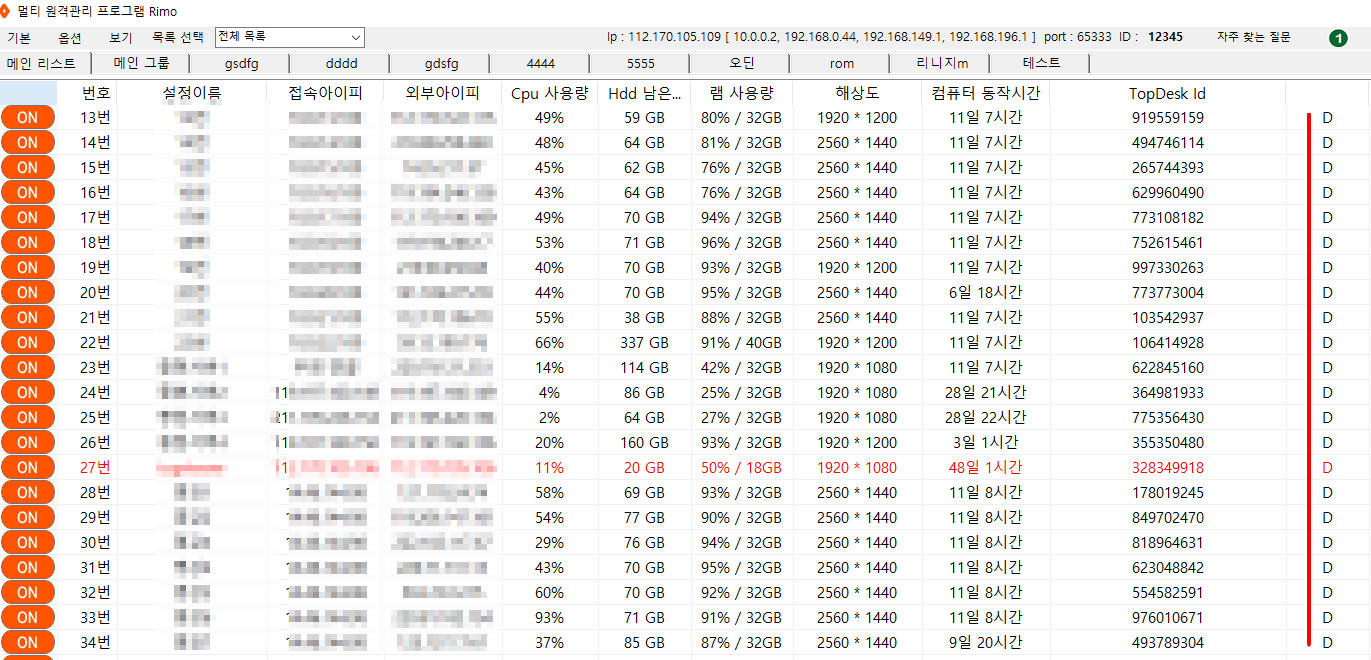Click the 66% CPU usage in row 22번
1371x660 pixels.
tap(549, 343)
